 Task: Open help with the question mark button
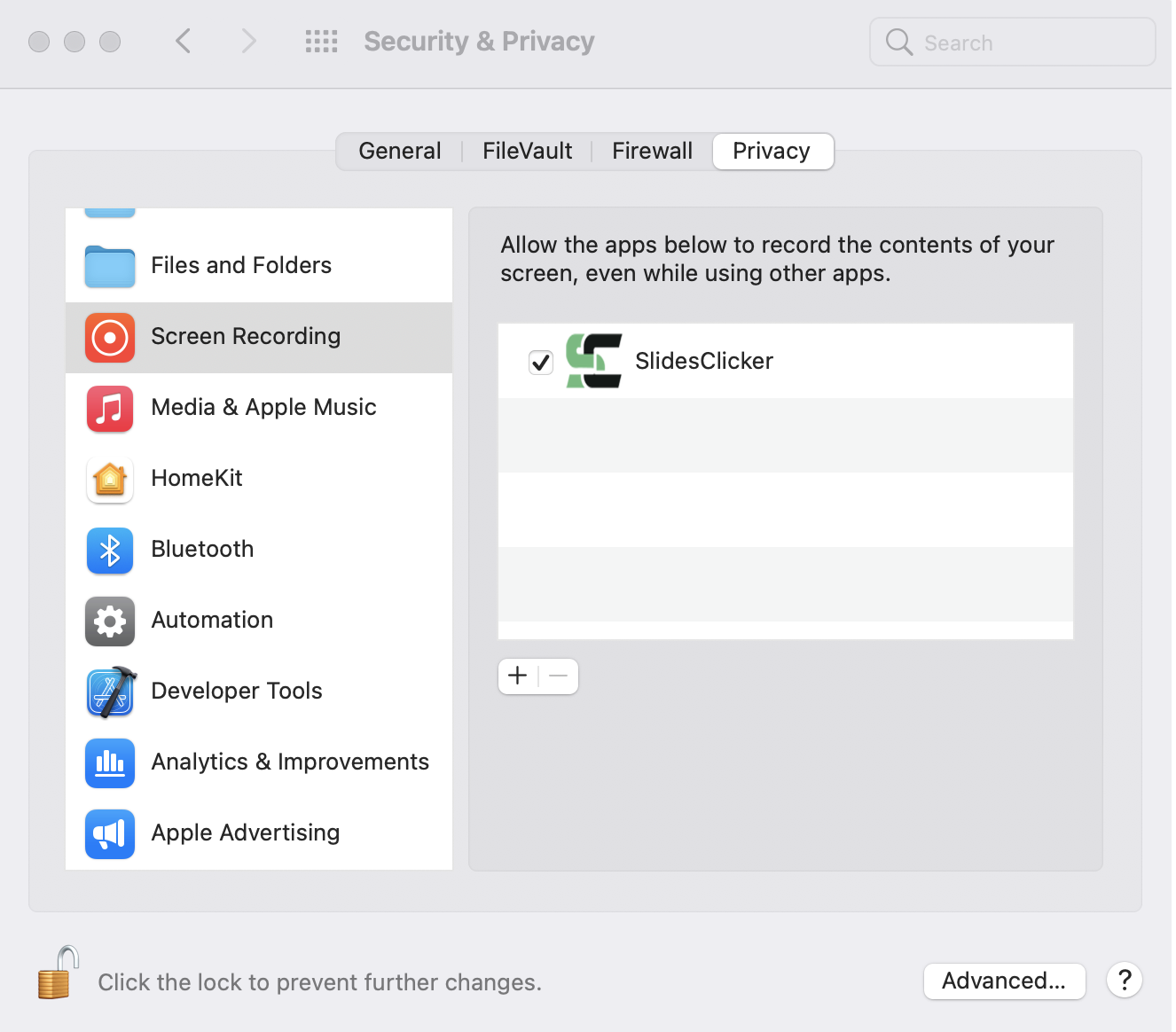pos(1125,981)
